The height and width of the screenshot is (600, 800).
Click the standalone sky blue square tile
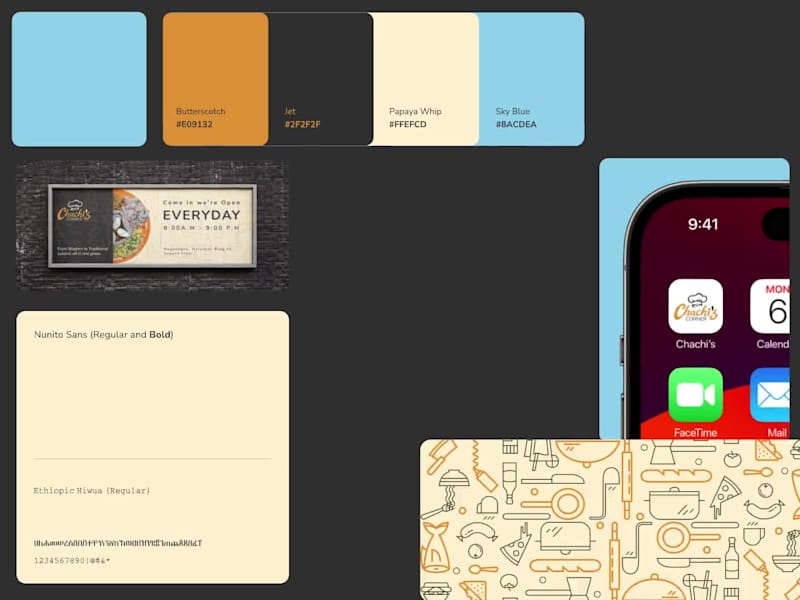[x=79, y=79]
